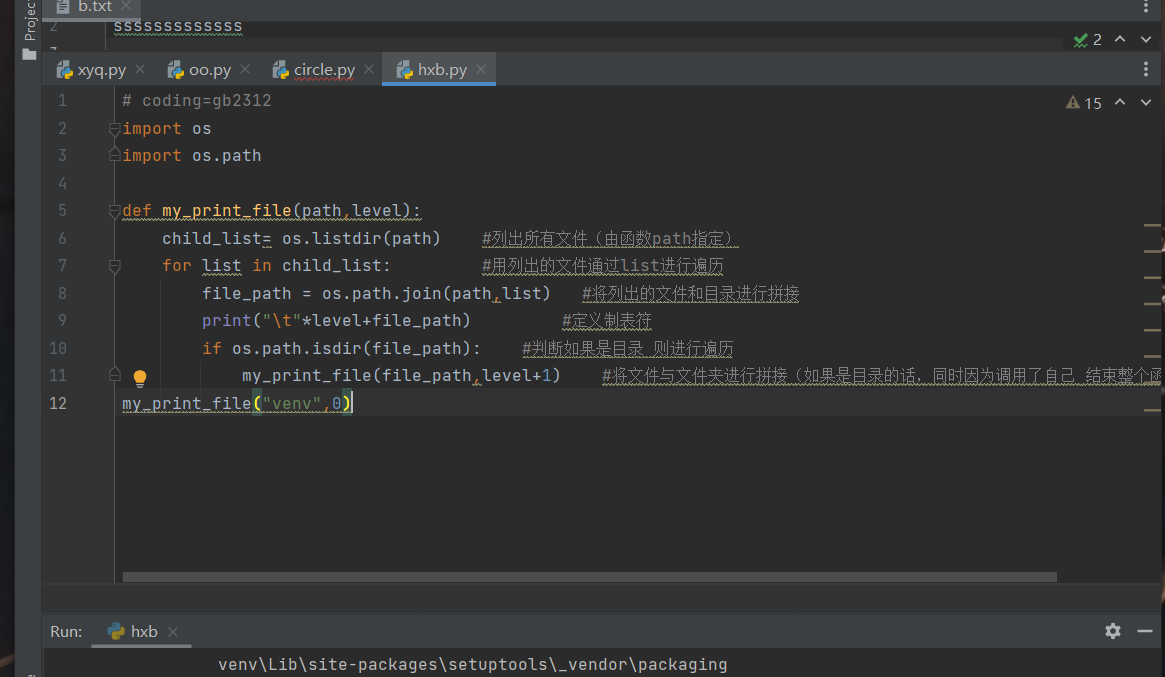Click the print statement on line 9
1165x677 pixels.
pyautogui.click(x=337, y=321)
